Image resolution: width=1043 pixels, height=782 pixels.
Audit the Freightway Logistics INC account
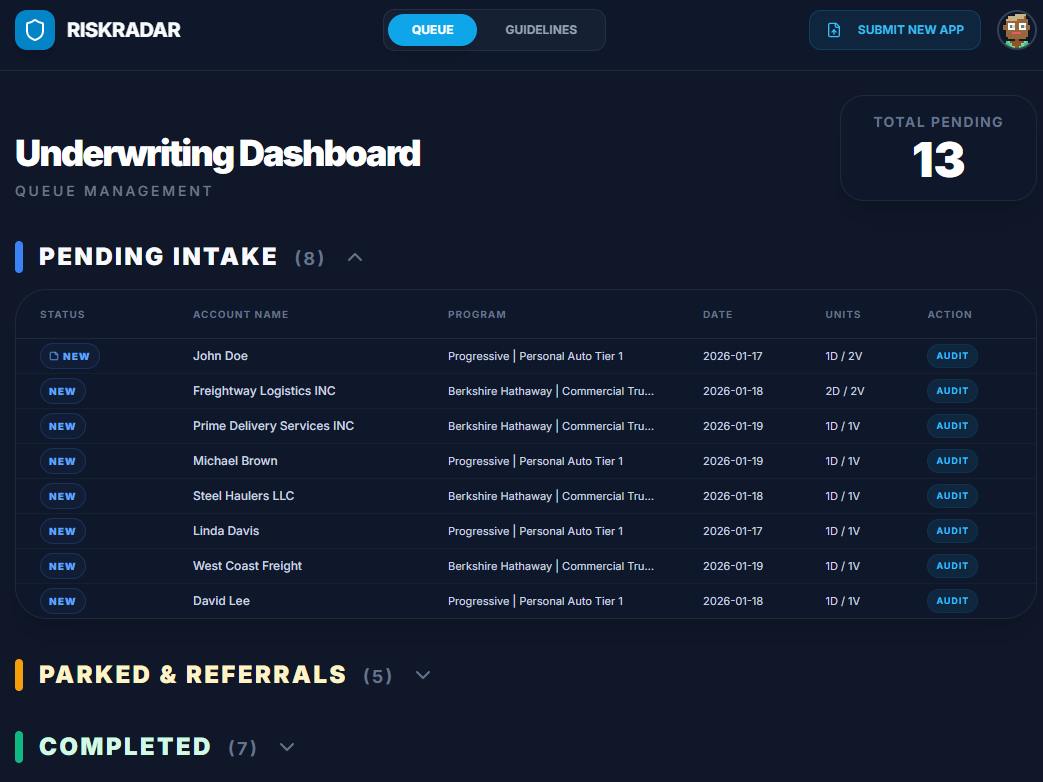951,391
